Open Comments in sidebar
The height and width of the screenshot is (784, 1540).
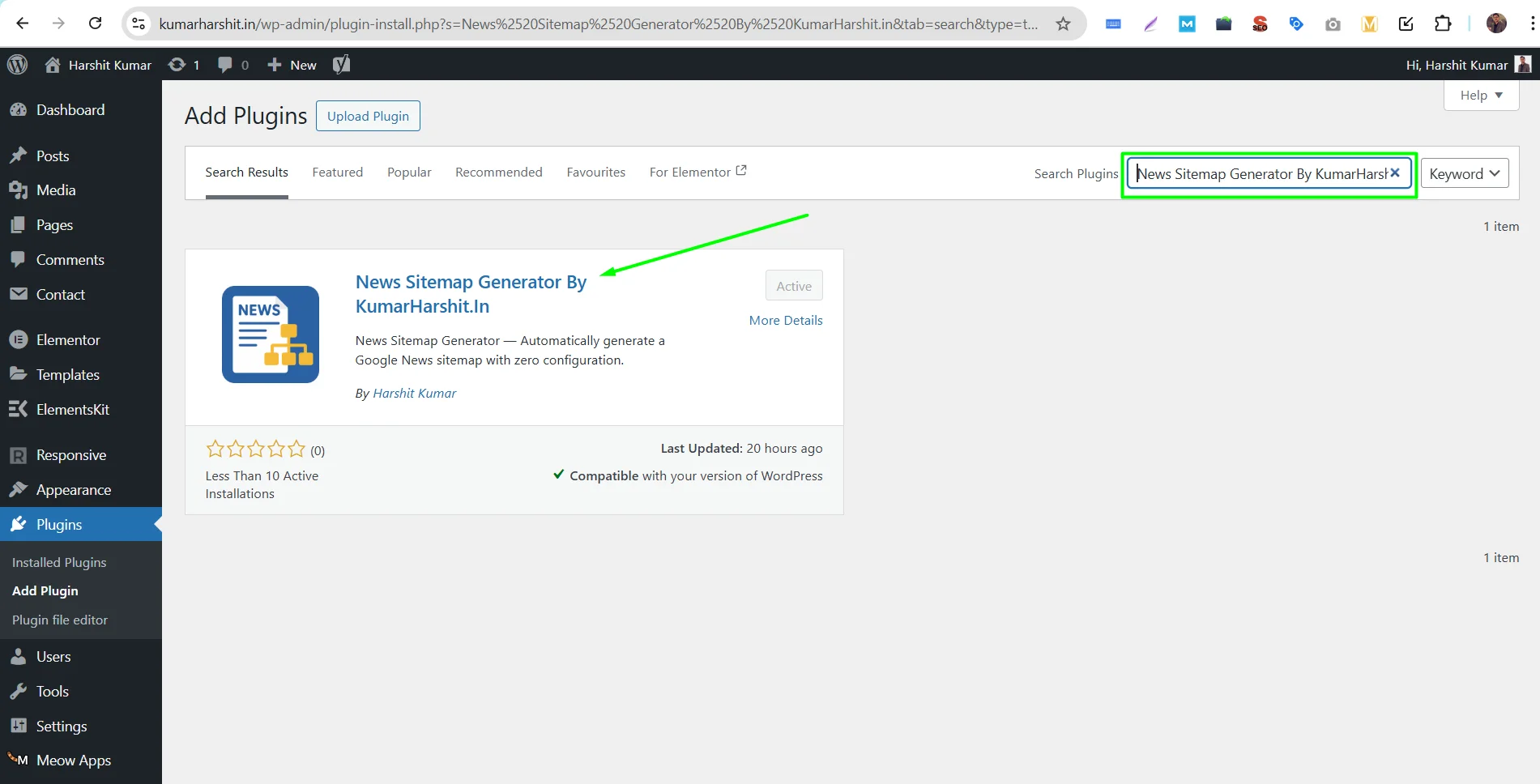point(81,260)
